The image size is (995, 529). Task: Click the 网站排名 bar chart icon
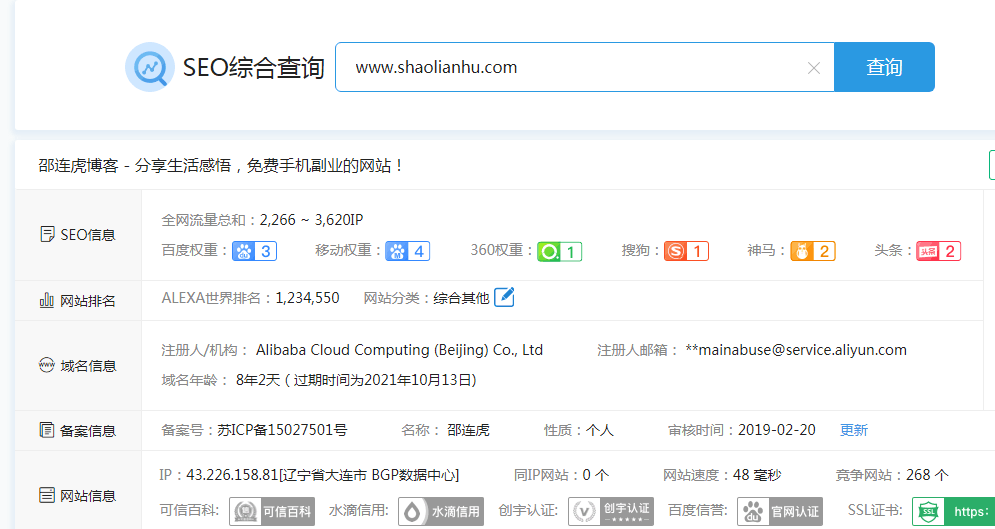click(46, 300)
